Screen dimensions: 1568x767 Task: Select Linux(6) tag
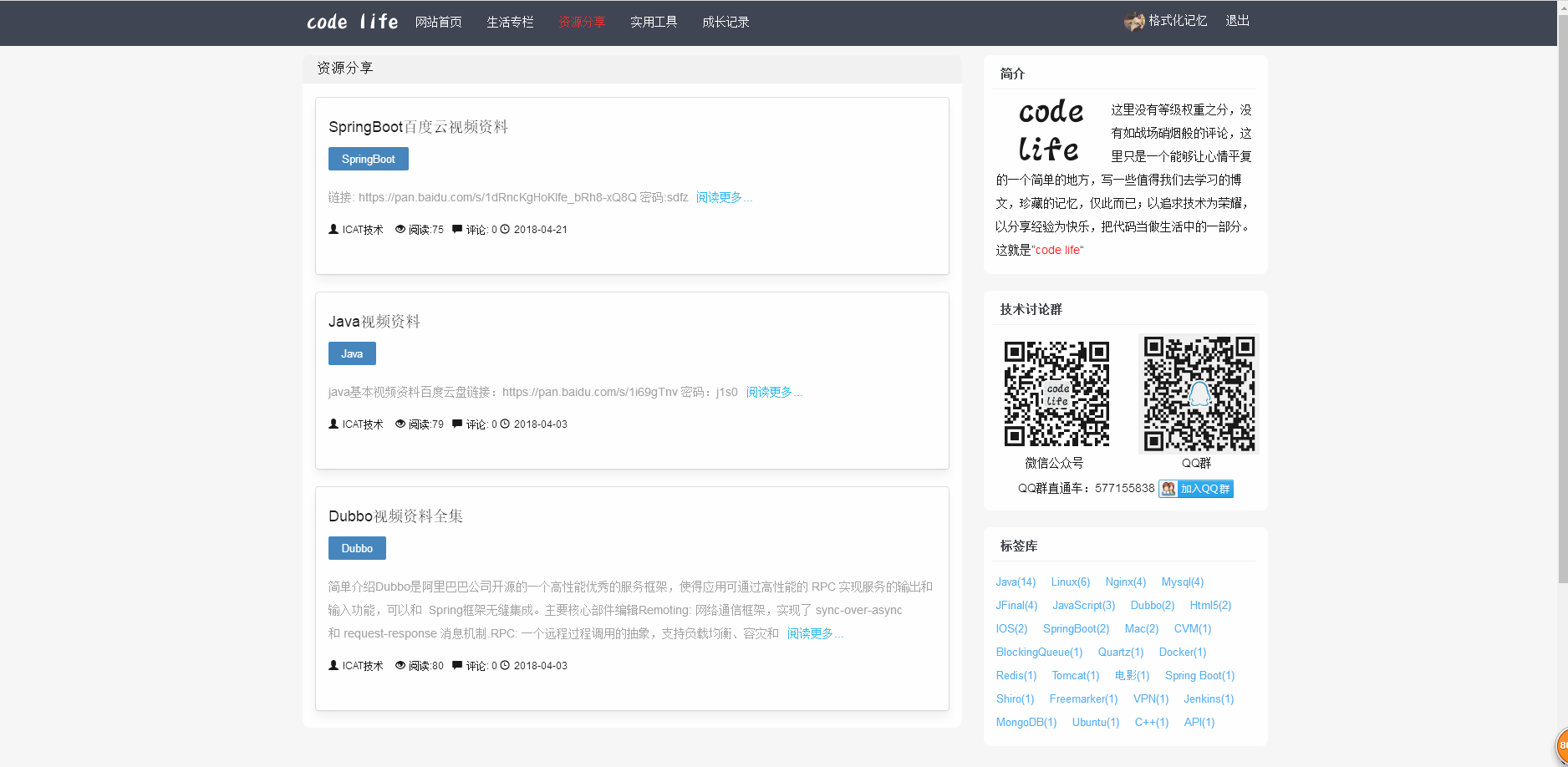(1071, 582)
